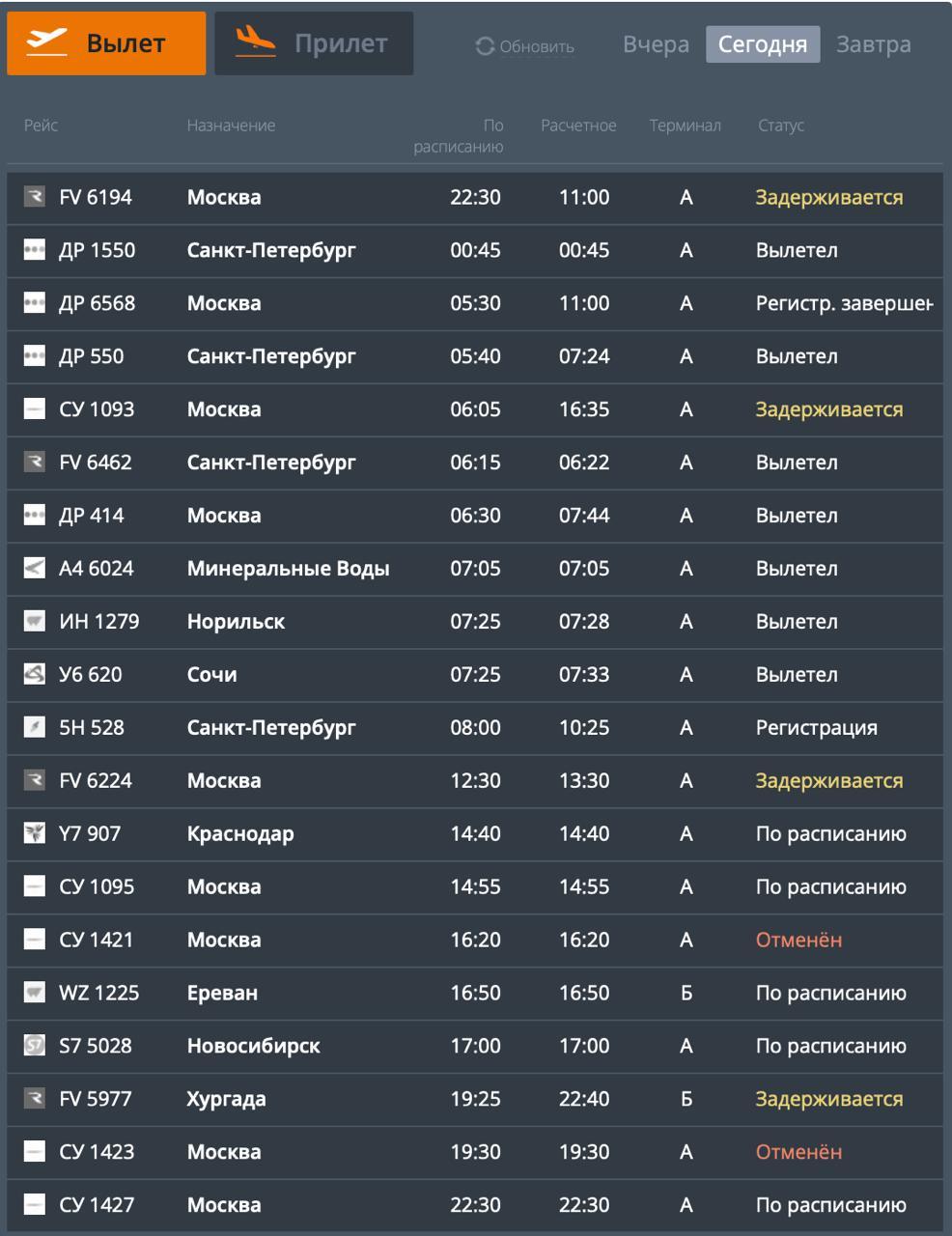952x1236 pixels.
Task: Select the Сегодня day filter
Action: pyautogui.click(x=763, y=45)
